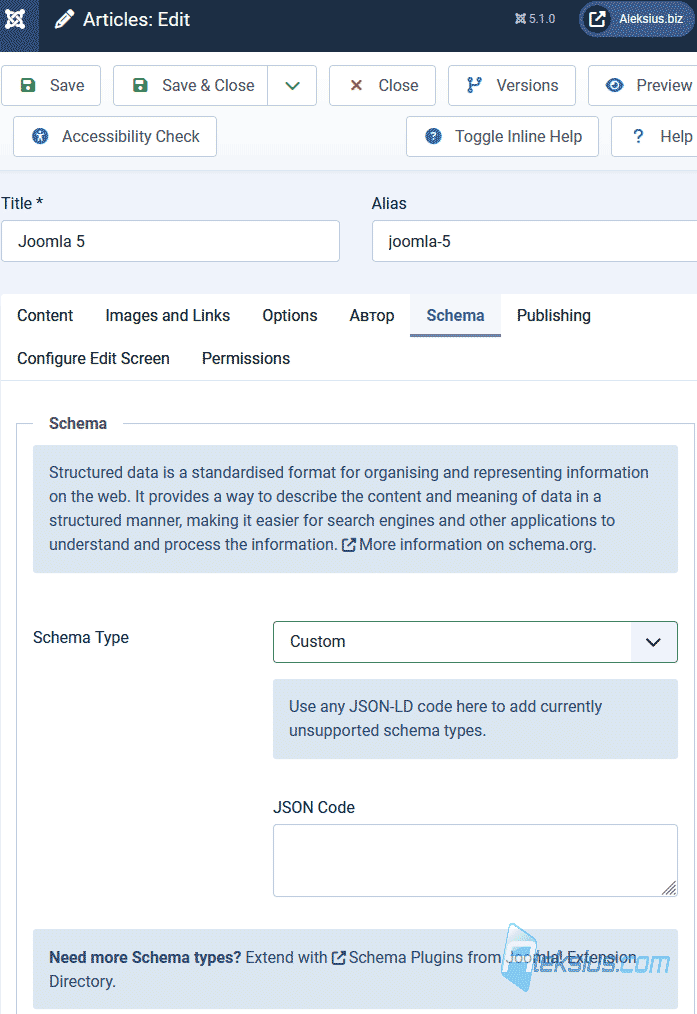Screen dimensions: 697x1014
Task: Click the textarea resize handle corner
Action: [x=669, y=888]
